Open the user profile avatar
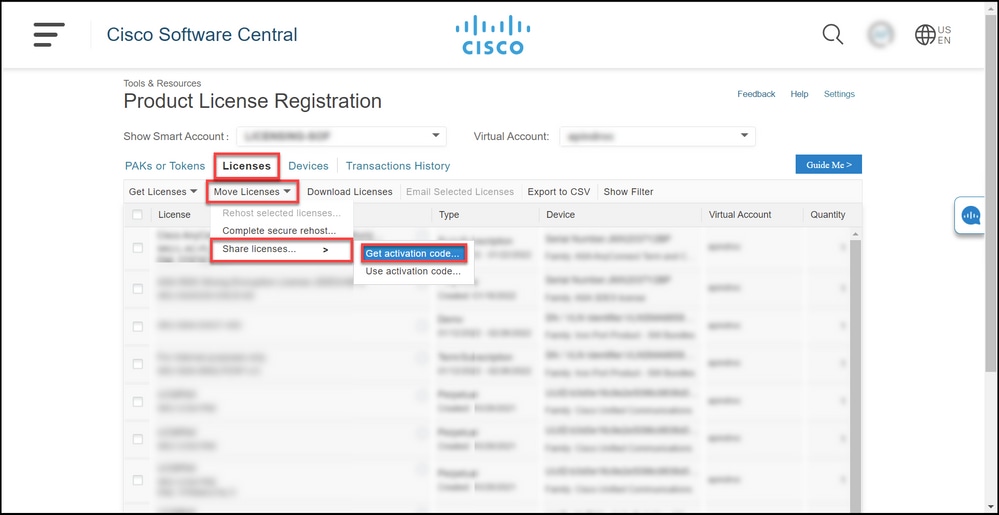The image size is (999, 515). click(880, 34)
